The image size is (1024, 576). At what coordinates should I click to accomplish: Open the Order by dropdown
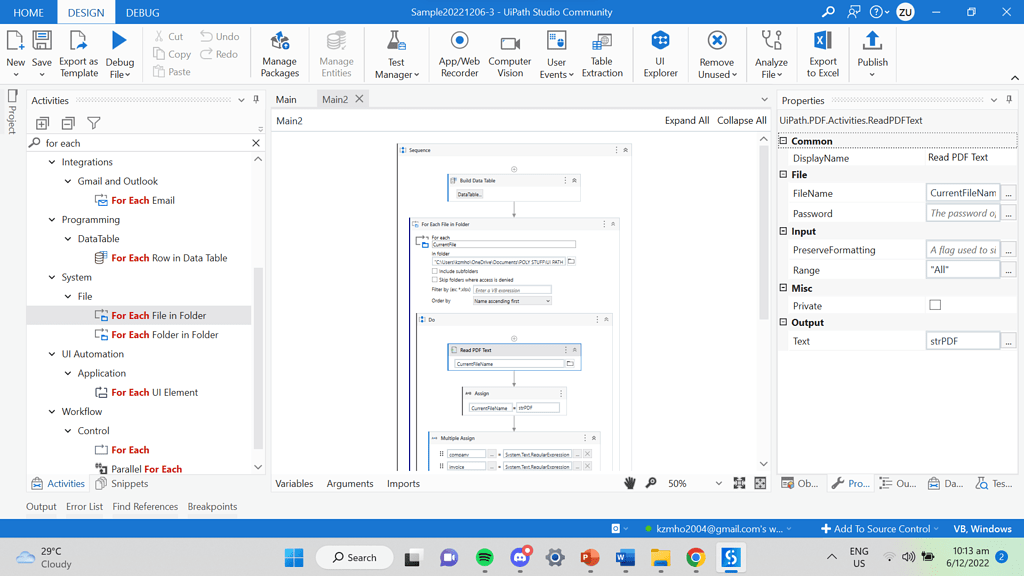pos(510,301)
